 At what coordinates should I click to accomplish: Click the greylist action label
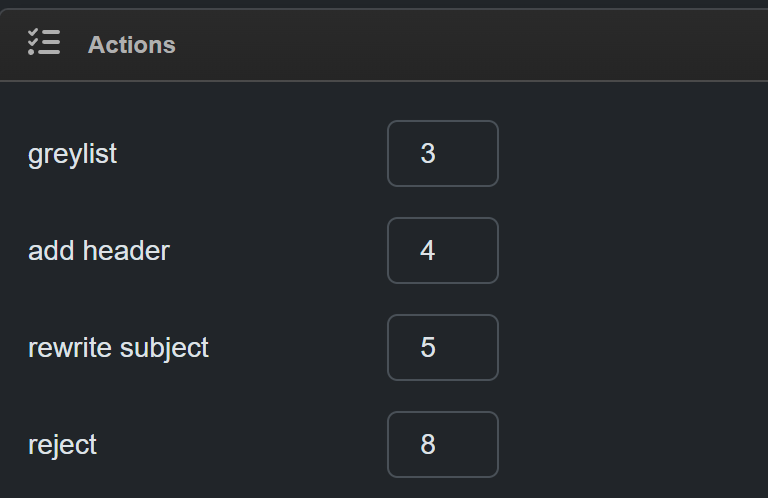point(72,154)
